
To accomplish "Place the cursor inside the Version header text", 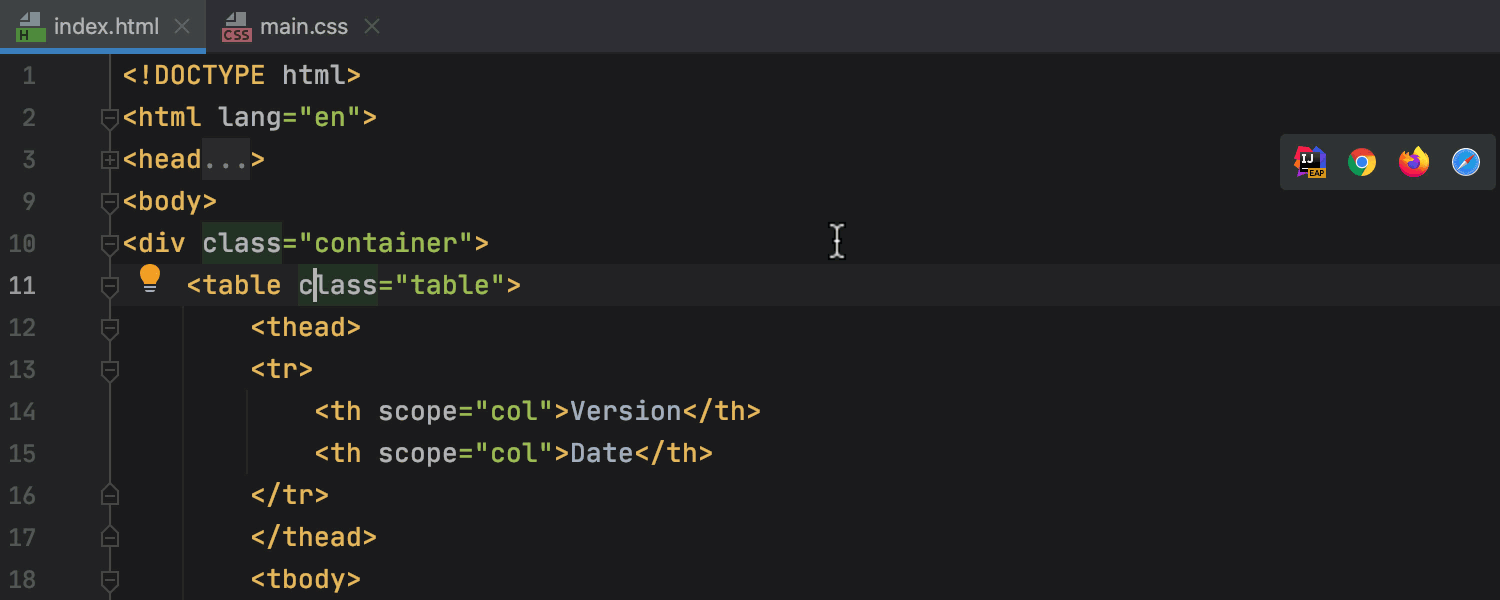I will pos(625,411).
